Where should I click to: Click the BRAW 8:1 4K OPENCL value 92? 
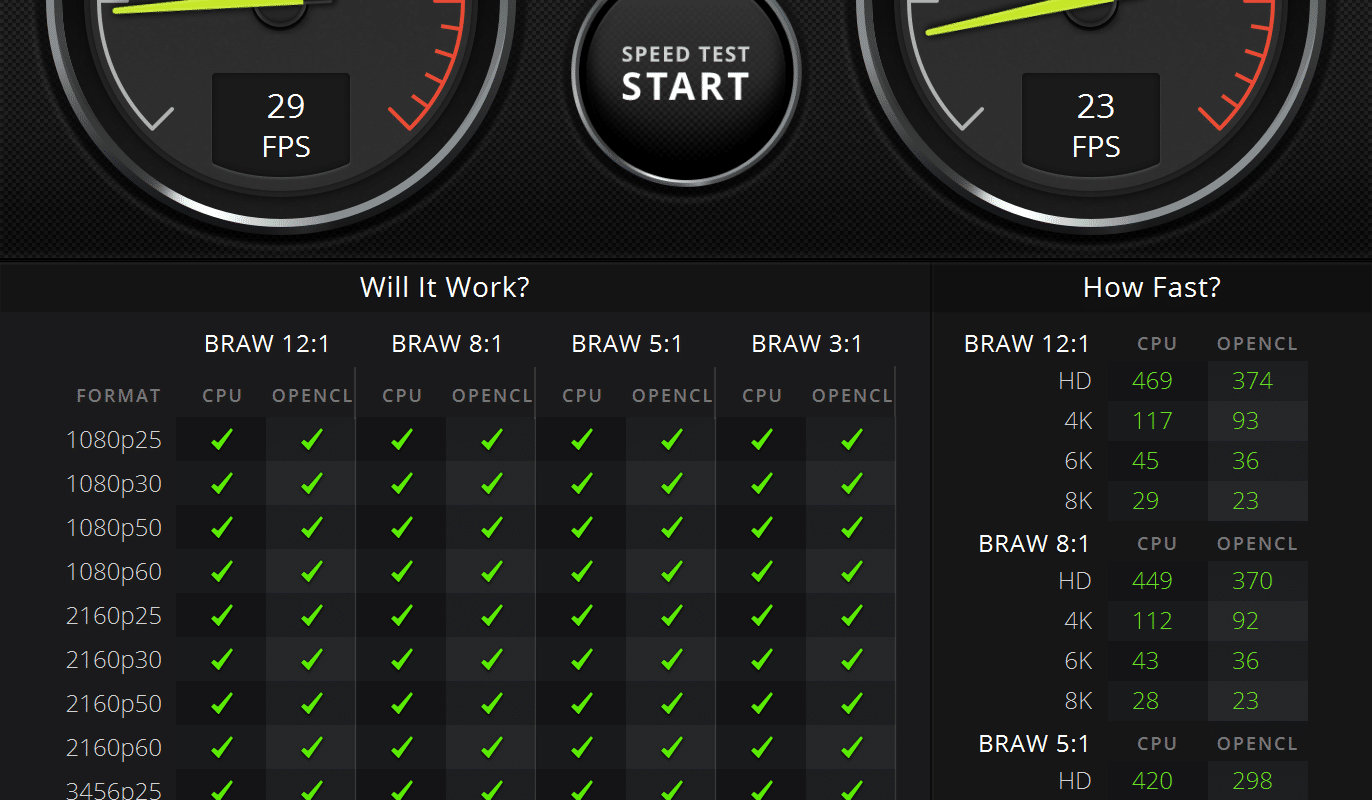(1245, 621)
